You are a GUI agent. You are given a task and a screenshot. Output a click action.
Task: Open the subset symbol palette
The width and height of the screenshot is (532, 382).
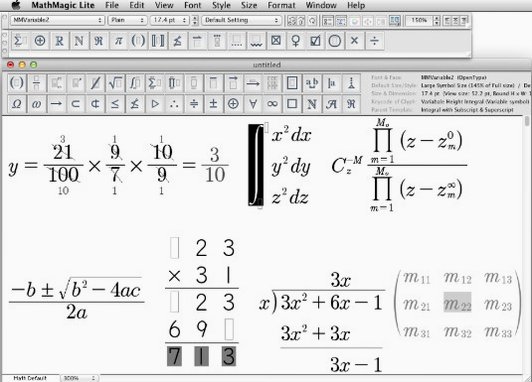coord(76,103)
